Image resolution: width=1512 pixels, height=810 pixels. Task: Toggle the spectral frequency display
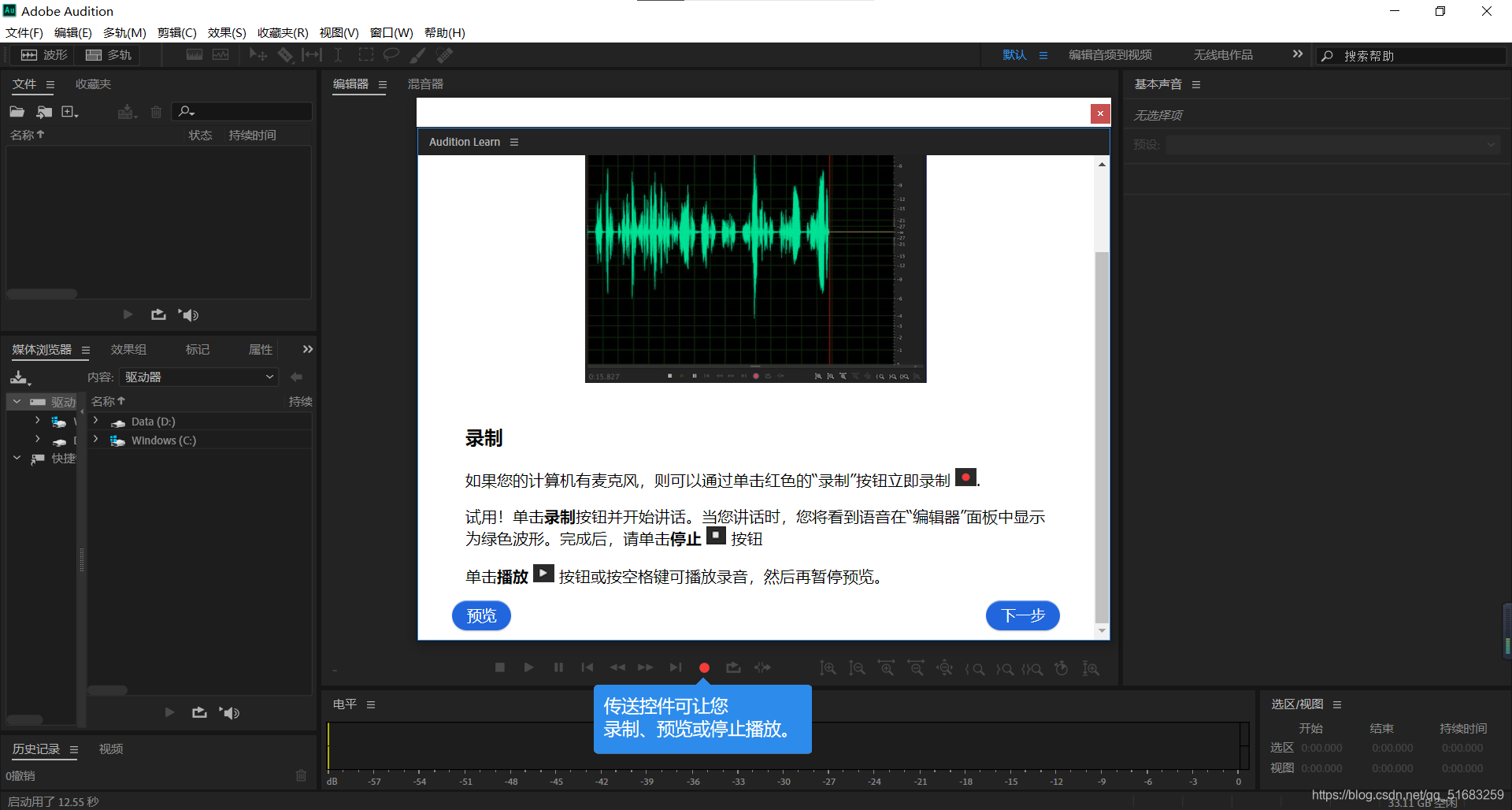tap(195, 55)
